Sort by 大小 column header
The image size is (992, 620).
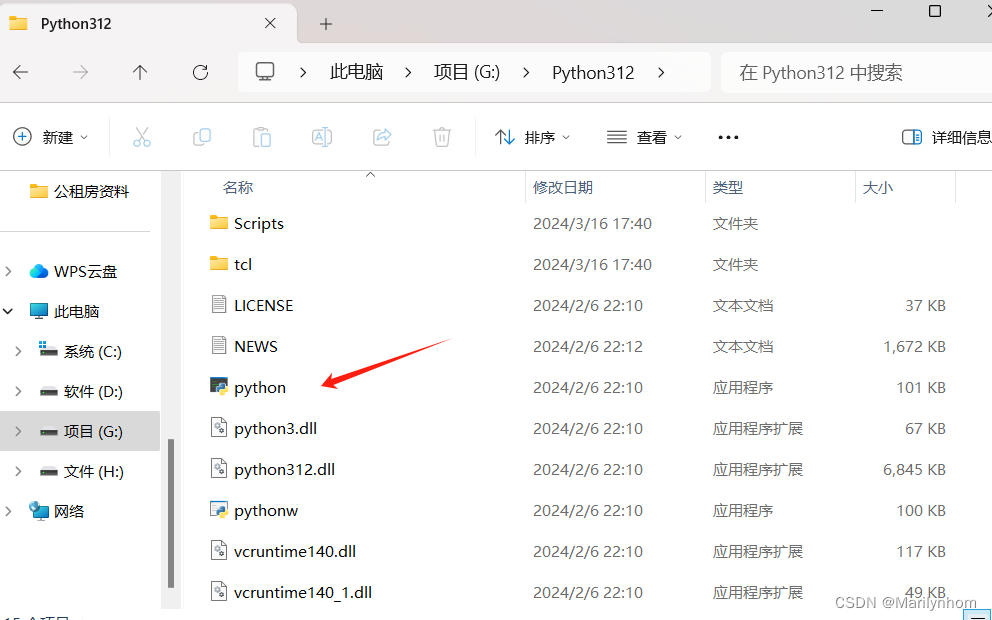[877, 187]
